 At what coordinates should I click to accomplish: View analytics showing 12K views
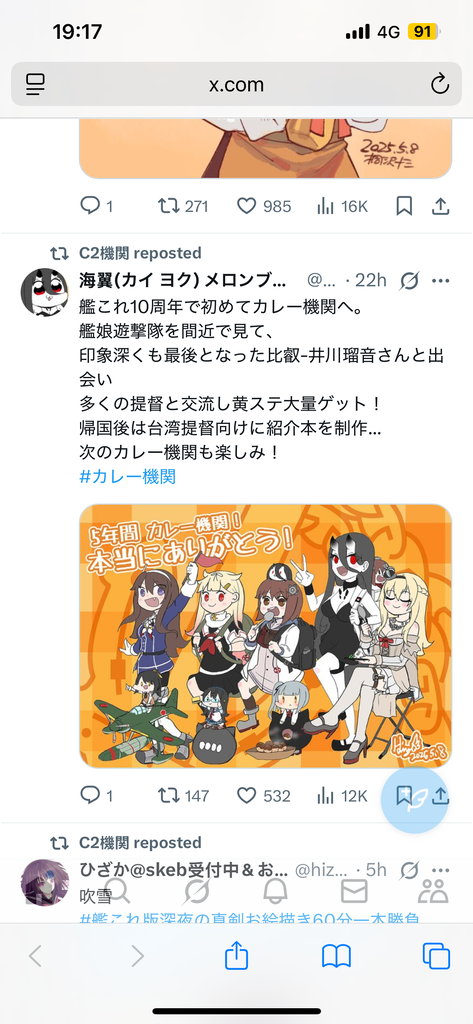click(342, 795)
